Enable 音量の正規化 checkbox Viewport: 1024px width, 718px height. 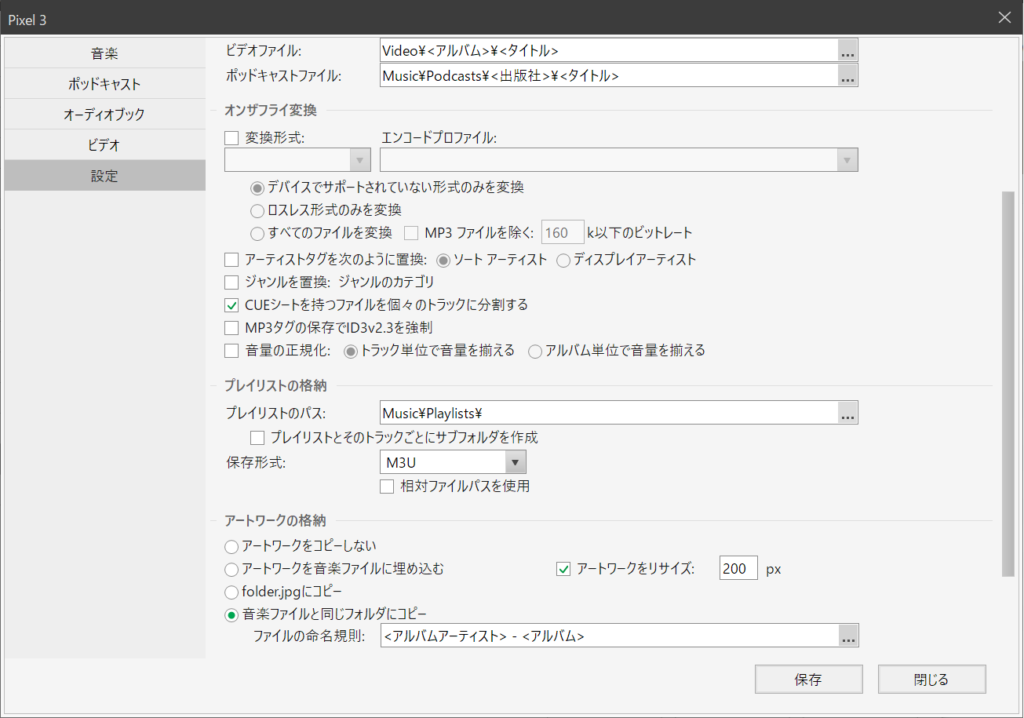click(x=231, y=351)
